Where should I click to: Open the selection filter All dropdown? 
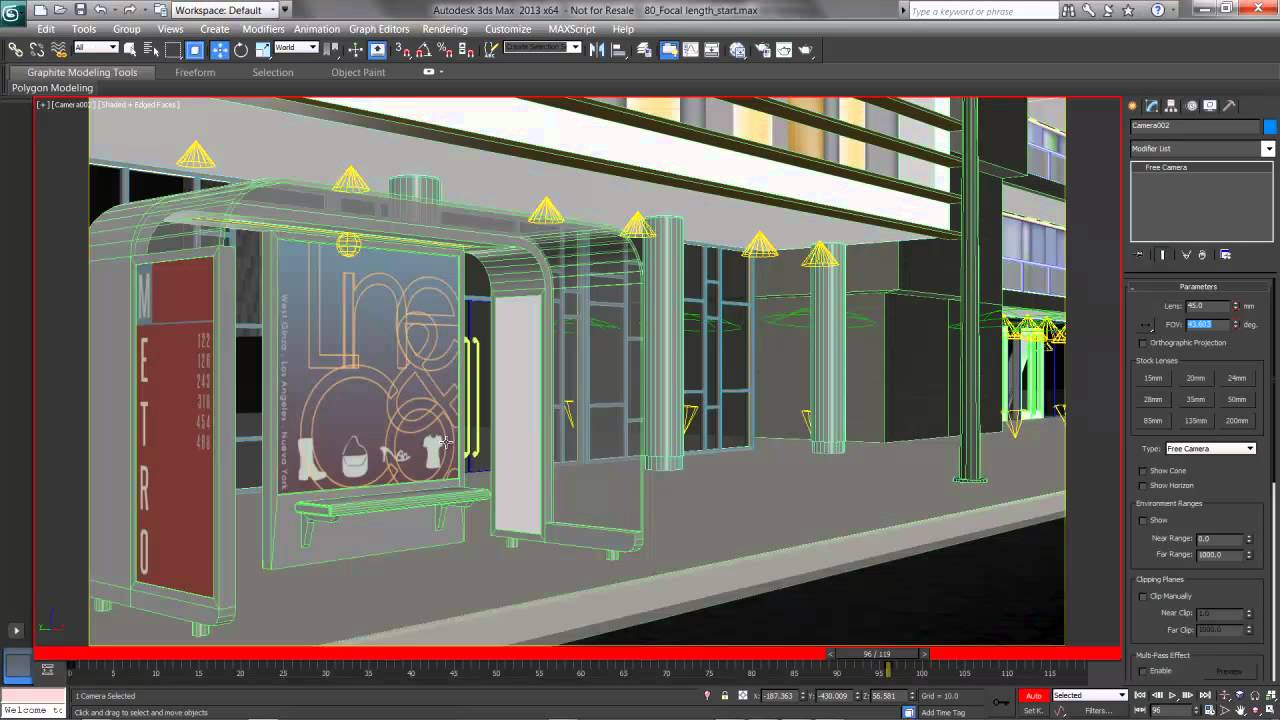click(x=96, y=47)
